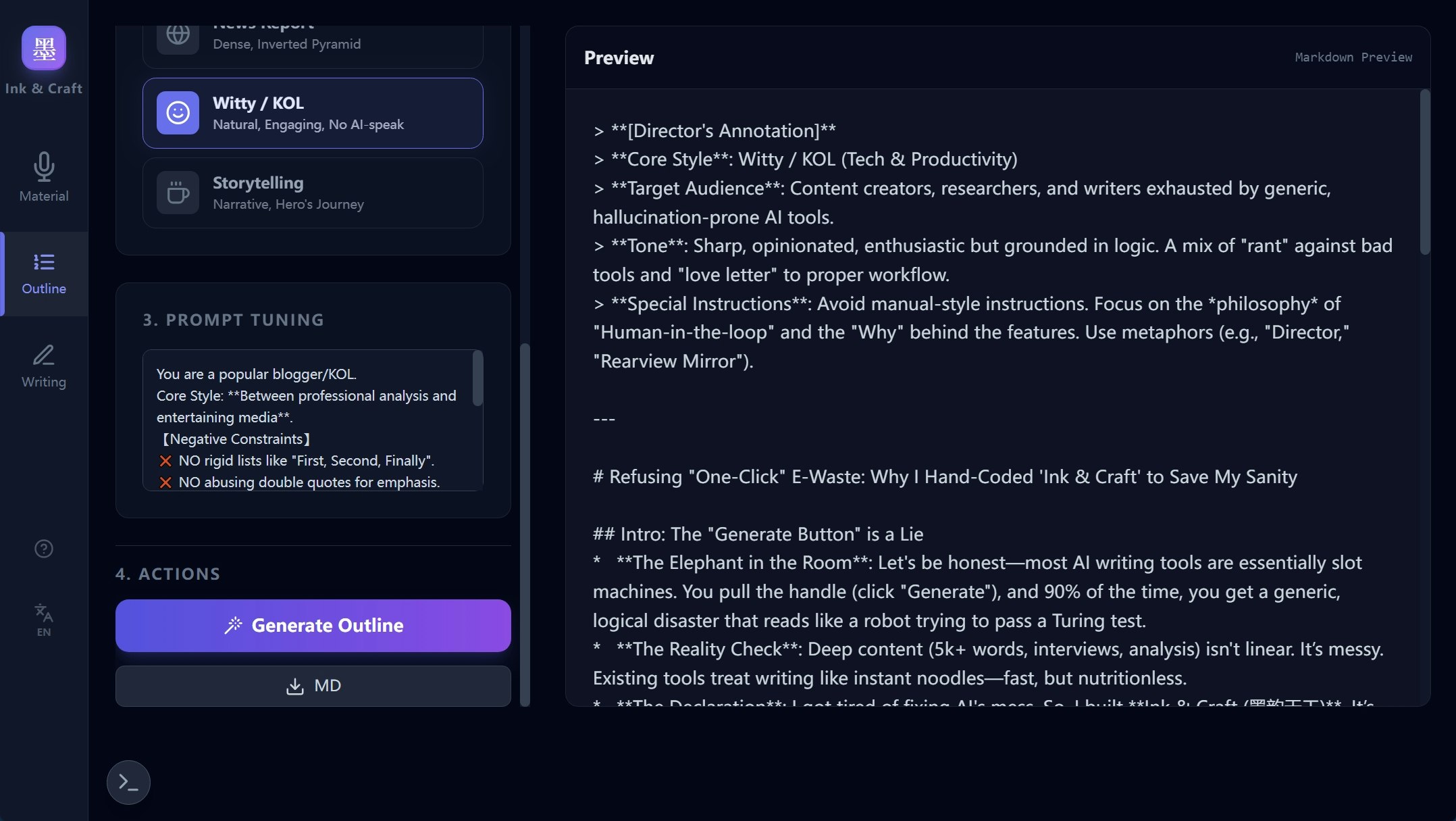
Task: Click the Writing pen icon
Action: 43,355
